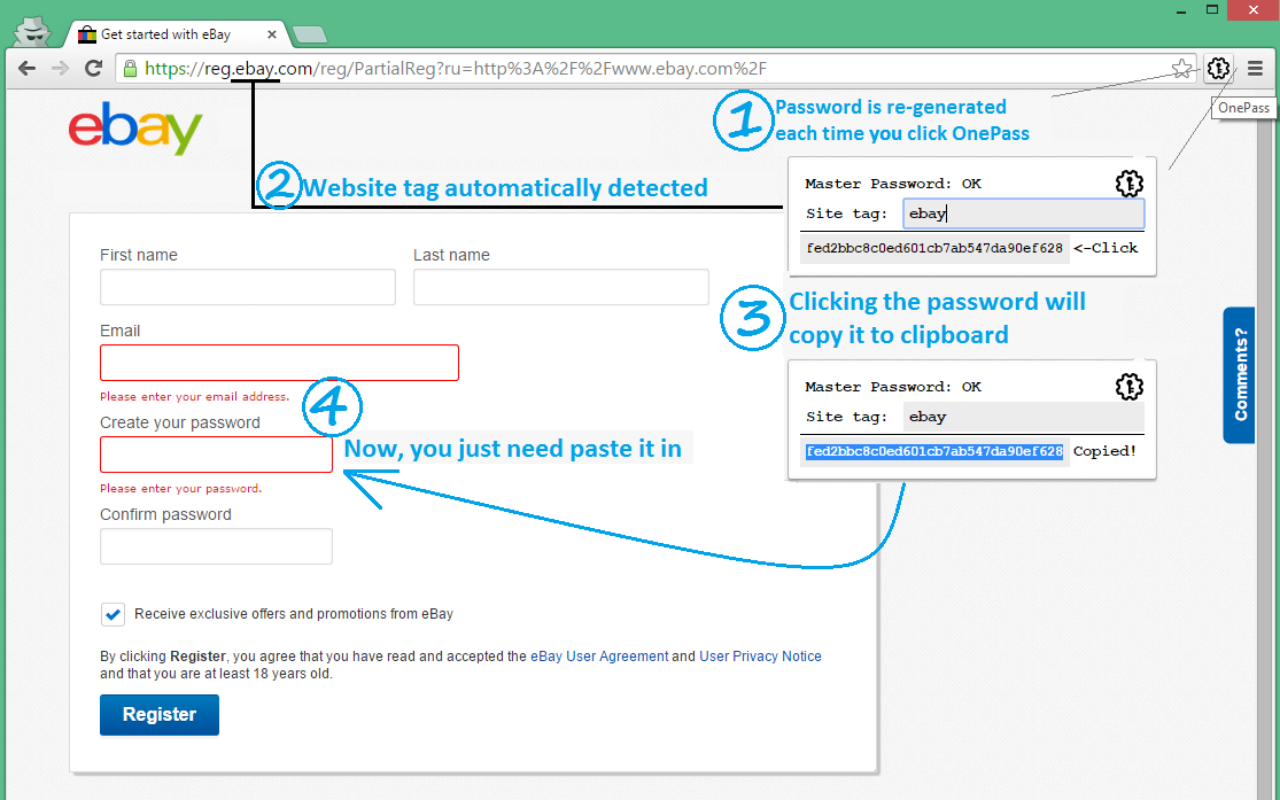Click the green padlock security icon

[x=129, y=68]
